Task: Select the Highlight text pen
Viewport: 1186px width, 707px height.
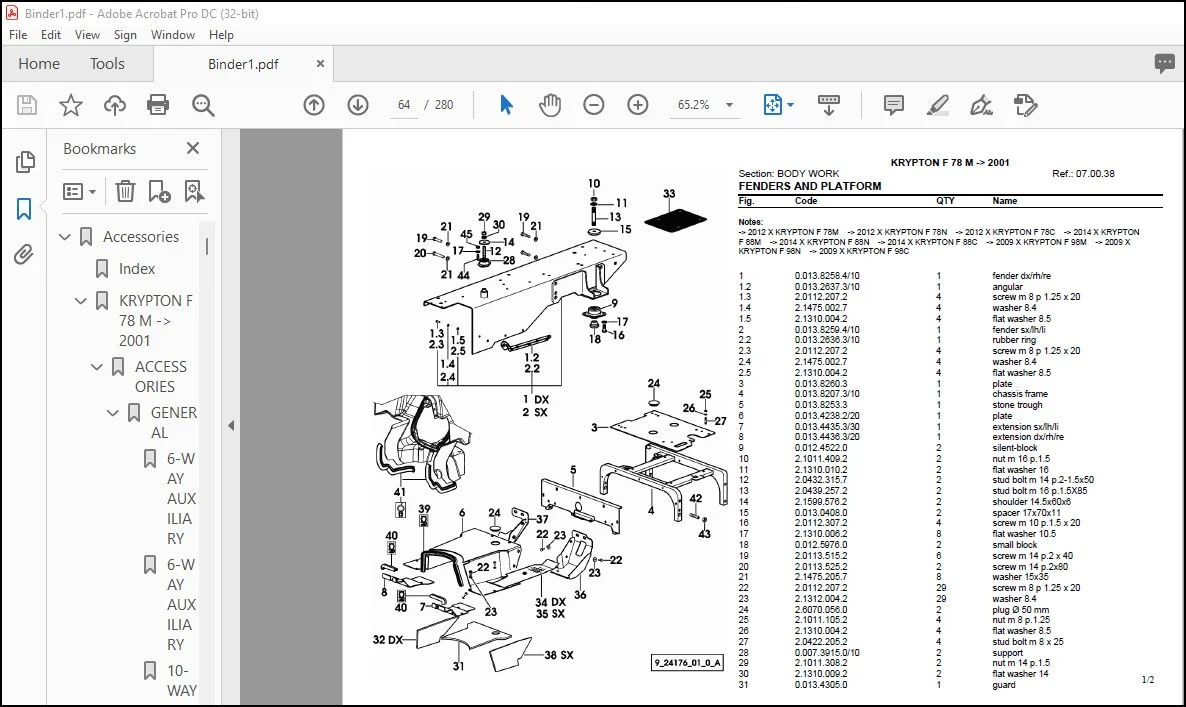Action: pyautogui.click(x=938, y=105)
